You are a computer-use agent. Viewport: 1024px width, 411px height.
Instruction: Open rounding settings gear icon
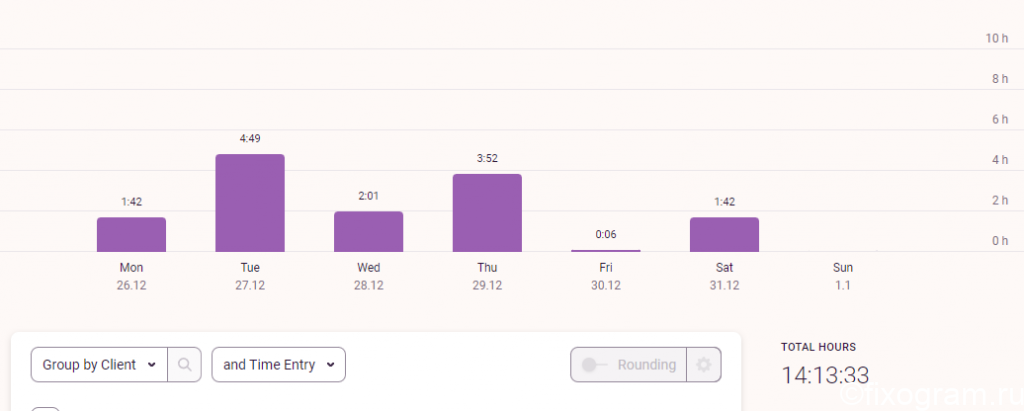703,365
